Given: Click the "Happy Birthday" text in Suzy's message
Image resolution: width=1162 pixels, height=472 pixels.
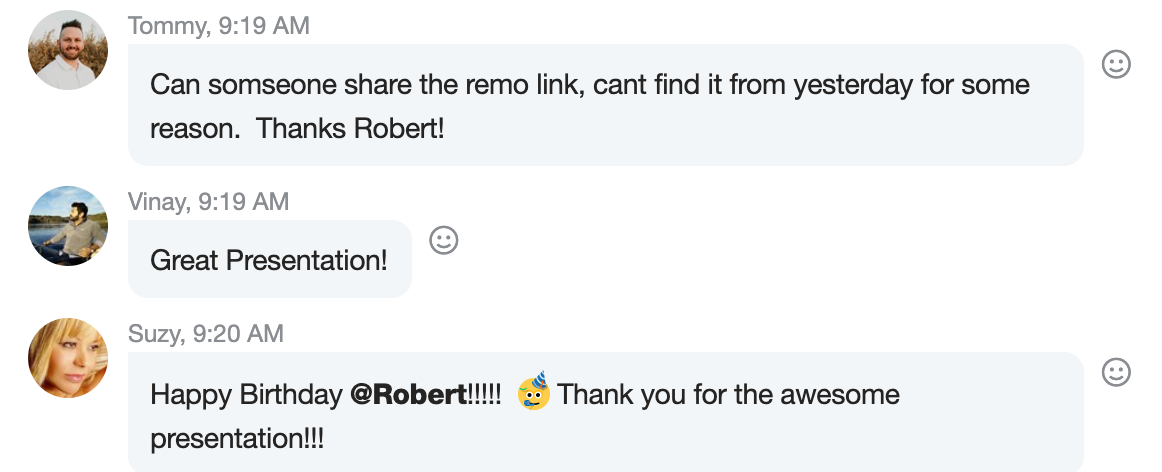Looking at the screenshot, I should [x=246, y=395].
